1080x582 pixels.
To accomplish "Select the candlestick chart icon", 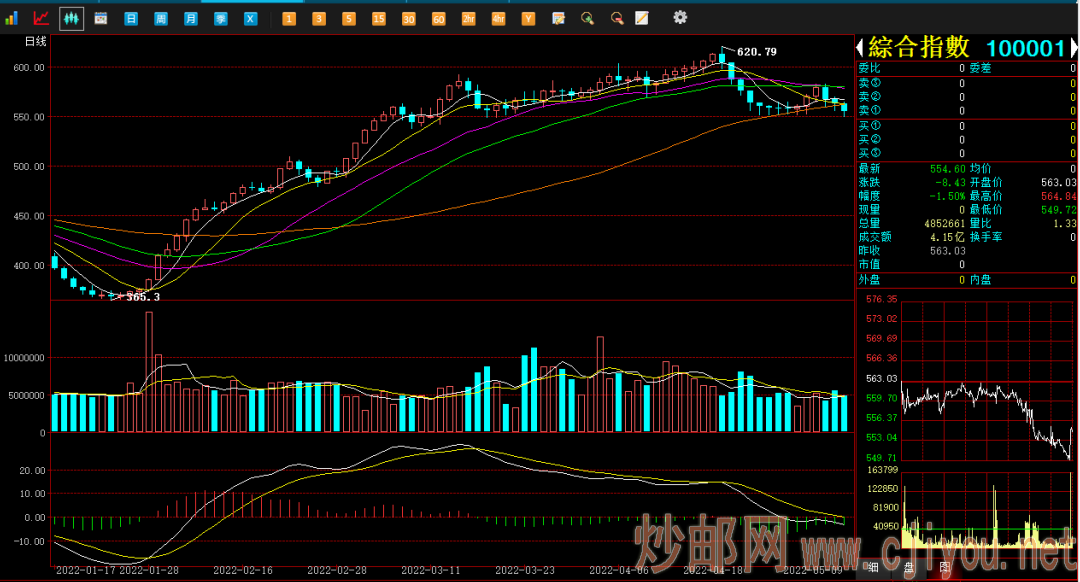I will click(71, 18).
